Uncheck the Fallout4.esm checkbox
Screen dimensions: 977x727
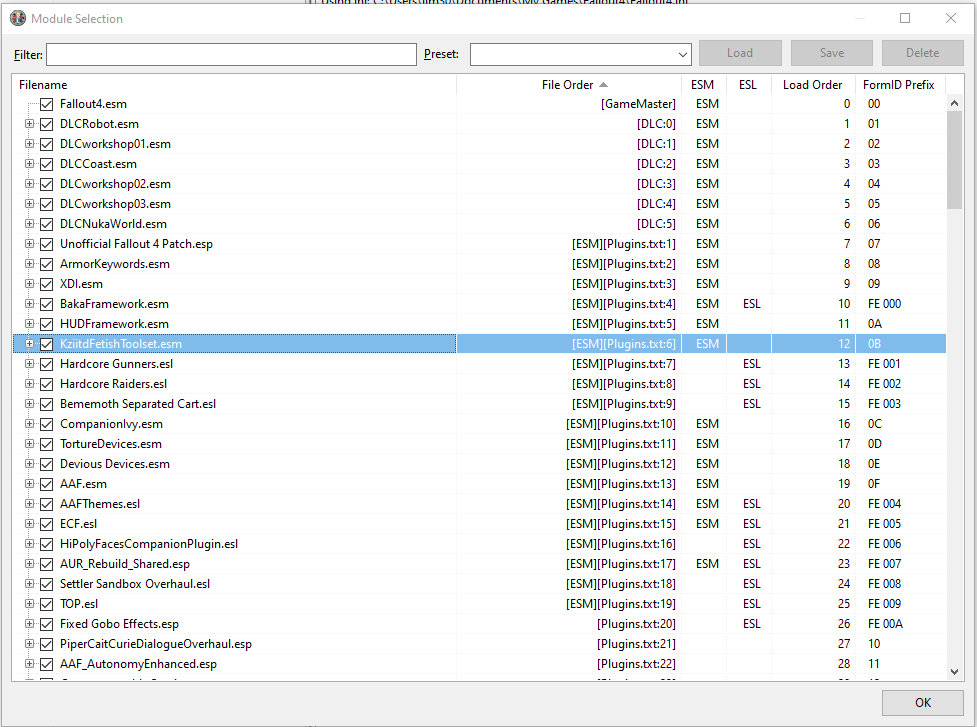[x=47, y=104]
